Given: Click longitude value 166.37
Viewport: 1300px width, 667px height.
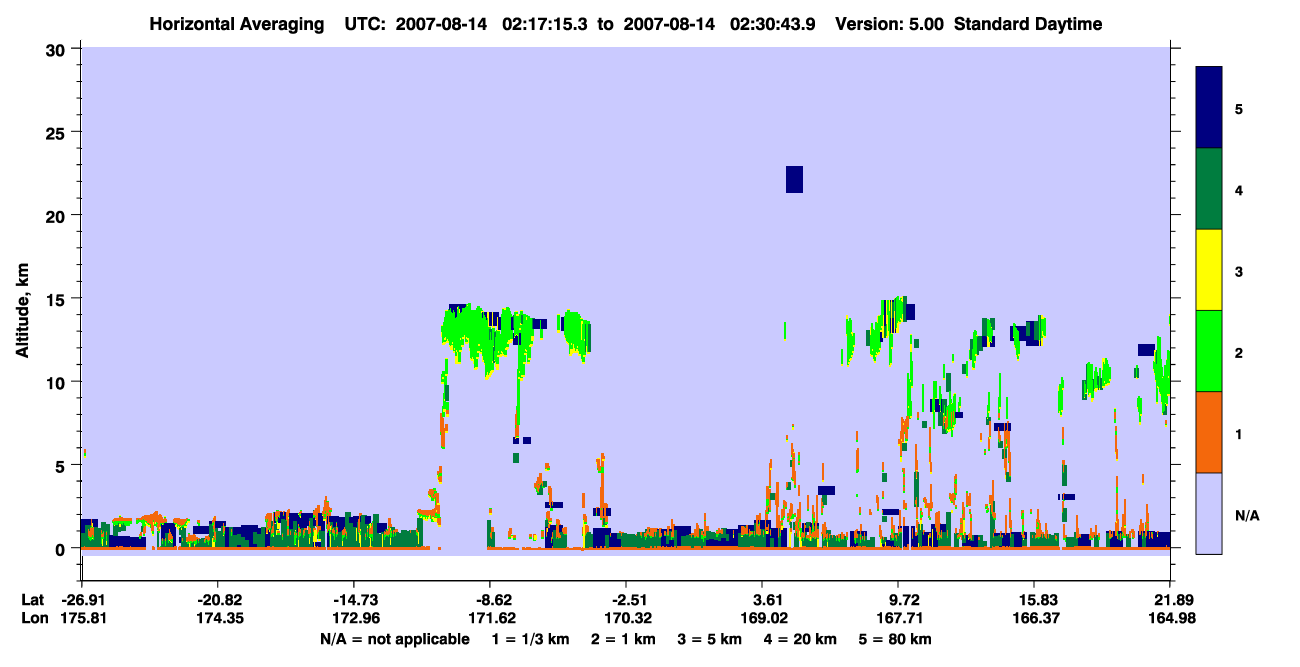Looking at the screenshot, I should (1034, 618).
